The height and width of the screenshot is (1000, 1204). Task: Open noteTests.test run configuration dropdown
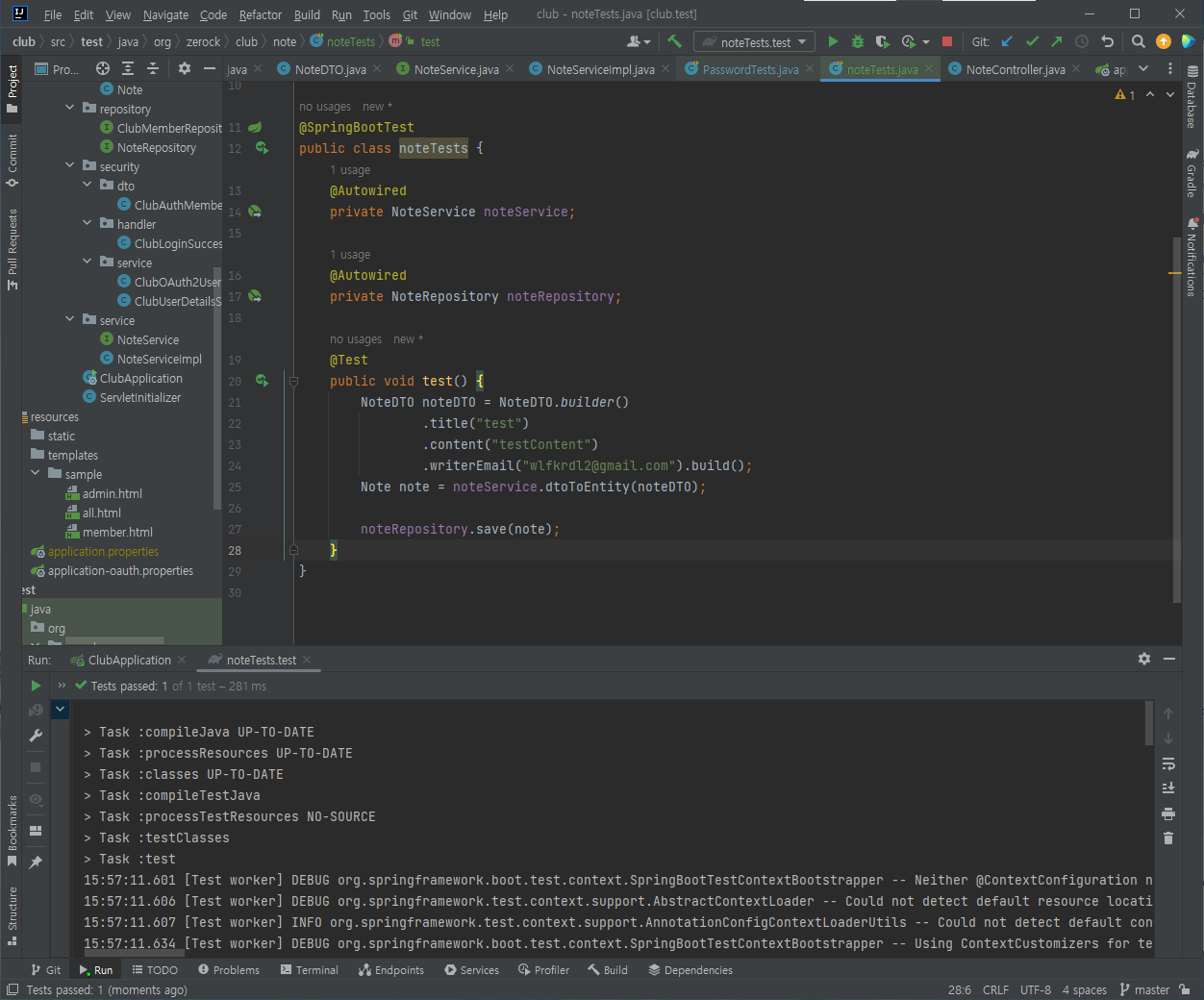tap(755, 42)
